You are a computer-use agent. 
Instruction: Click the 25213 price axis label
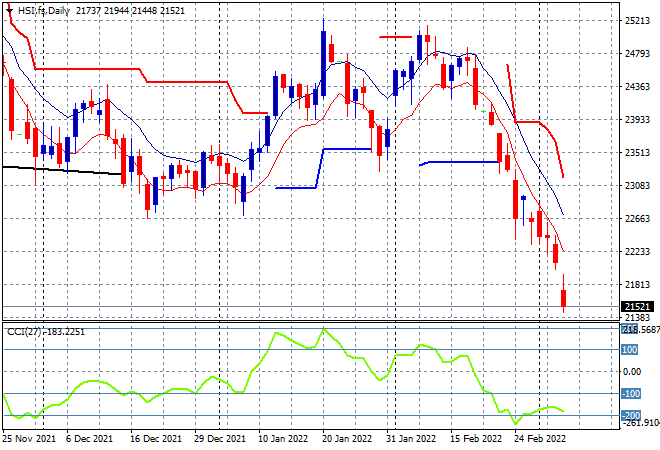click(637, 21)
